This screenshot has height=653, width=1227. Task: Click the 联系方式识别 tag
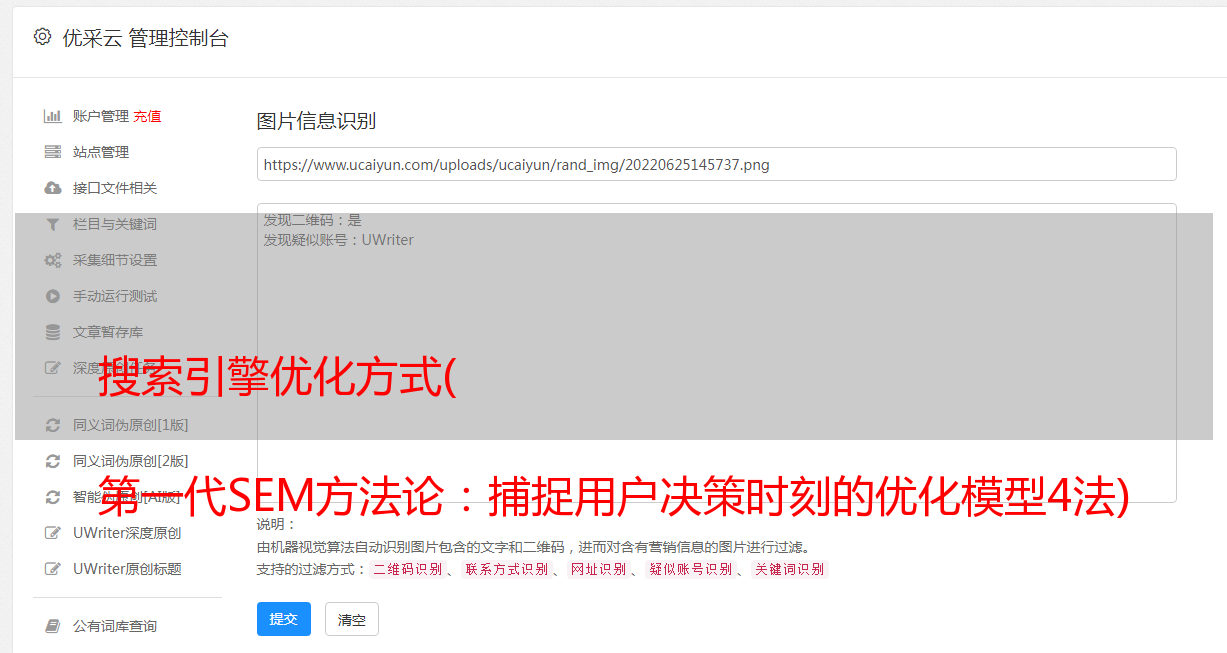(x=507, y=569)
